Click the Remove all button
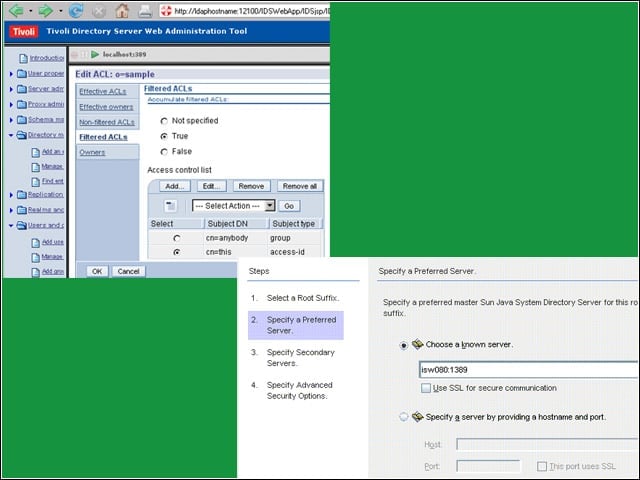The width and height of the screenshot is (640, 480). click(x=300, y=186)
